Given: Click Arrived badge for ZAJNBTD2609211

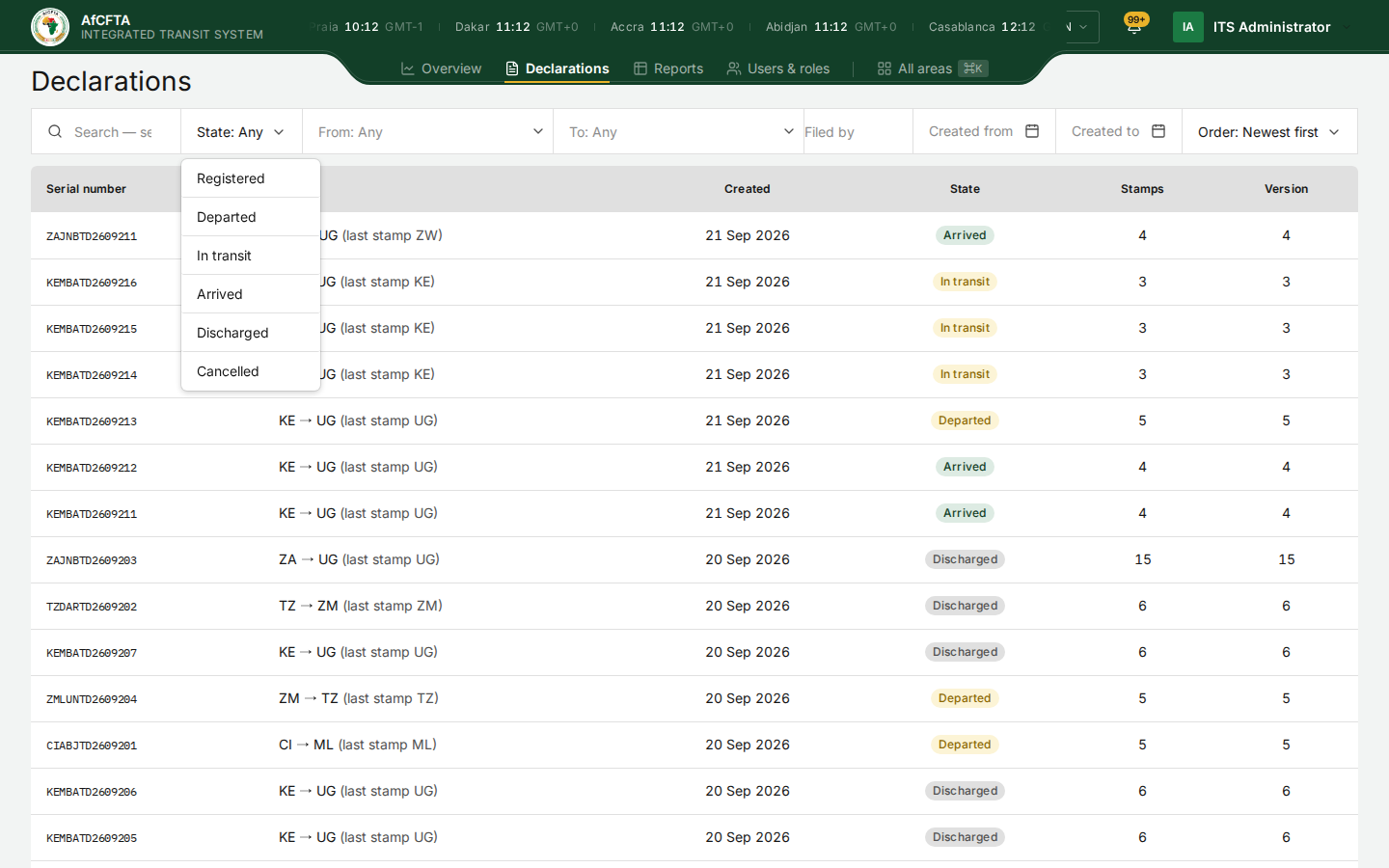Looking at the screenshot, I should point(965,235).
